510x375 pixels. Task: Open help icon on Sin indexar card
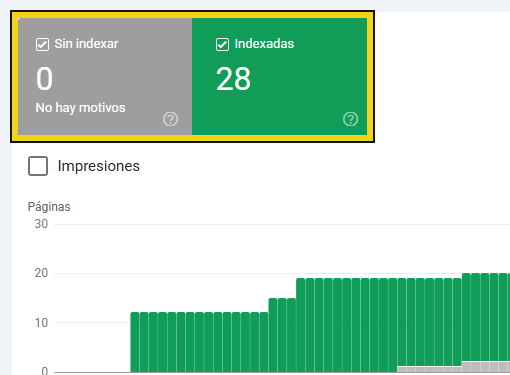click(171, 119)
